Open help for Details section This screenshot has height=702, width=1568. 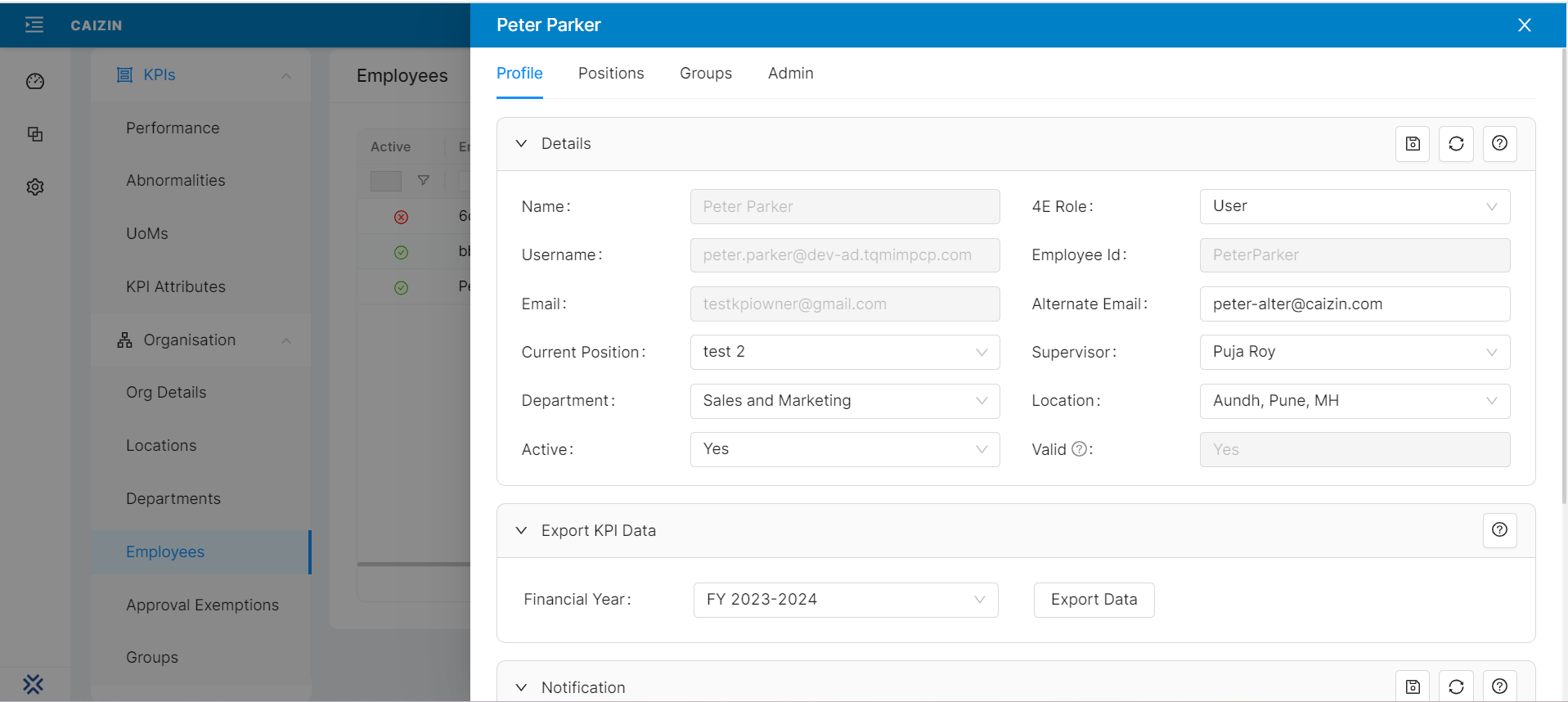click(x=1499, y=144)
